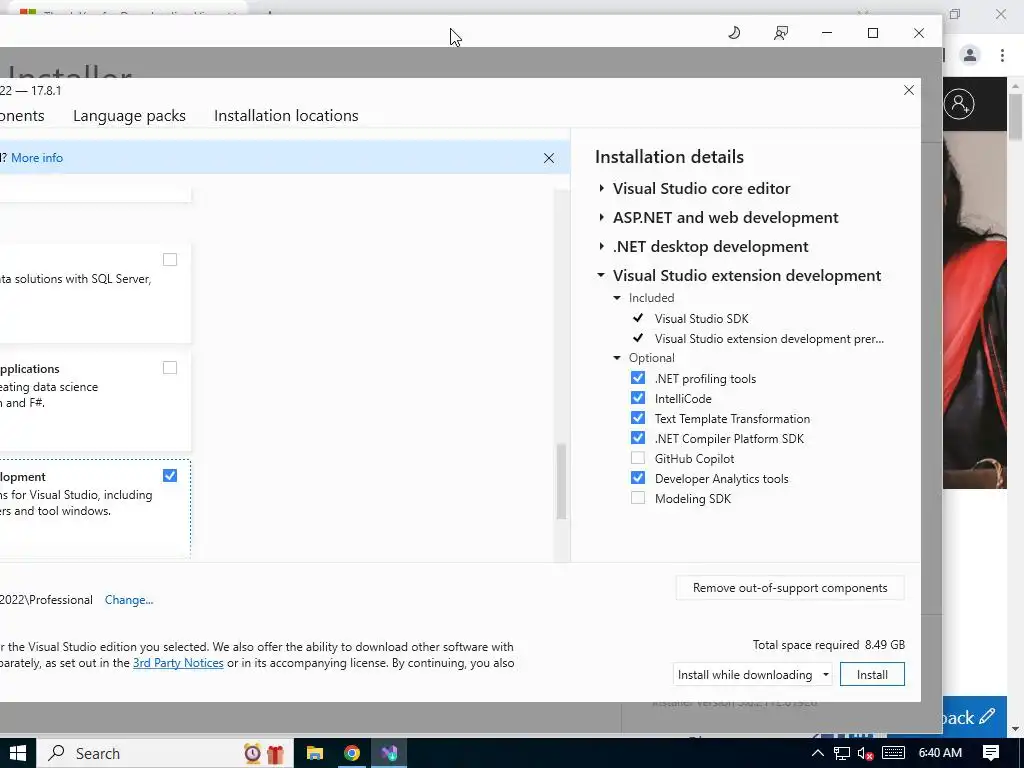Click the sign-in account icon on webpage
1024x768 pixels.
point(959,104)
